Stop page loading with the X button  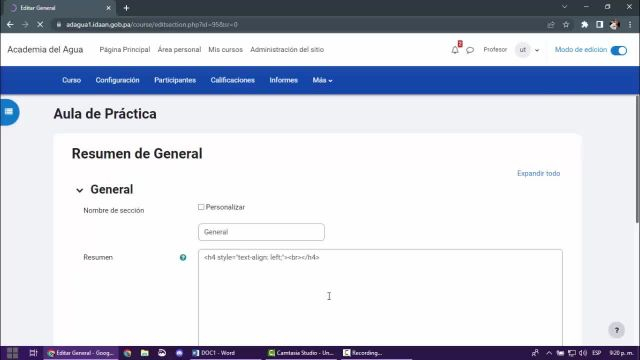pos(40,24)
